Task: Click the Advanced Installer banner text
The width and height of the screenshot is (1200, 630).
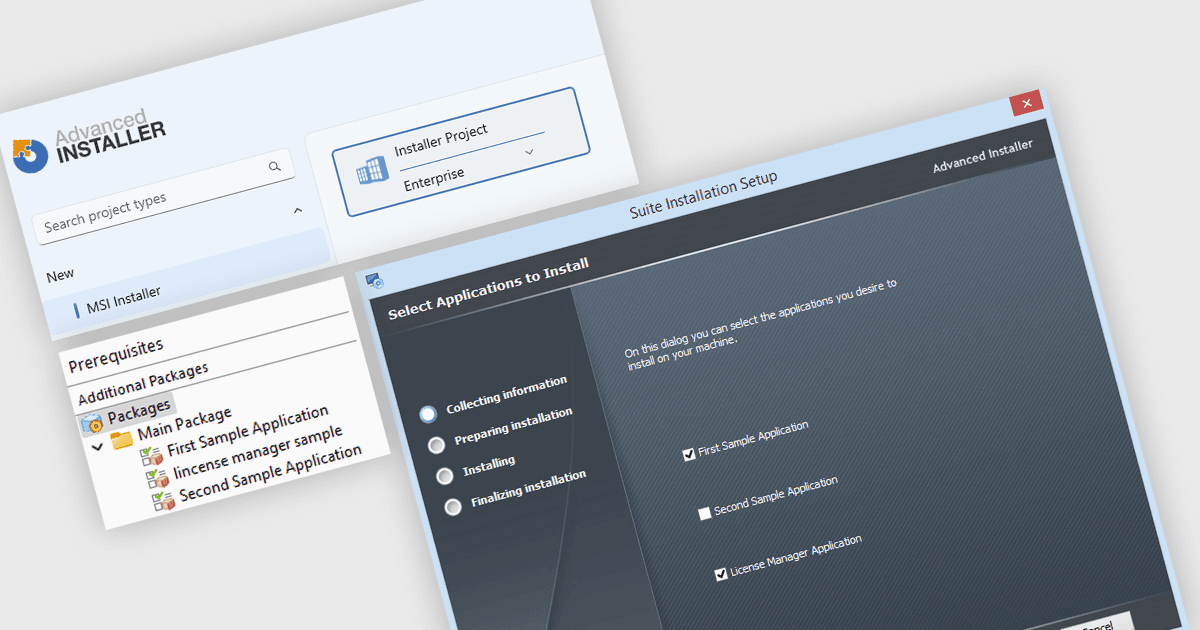Action: 983,156
